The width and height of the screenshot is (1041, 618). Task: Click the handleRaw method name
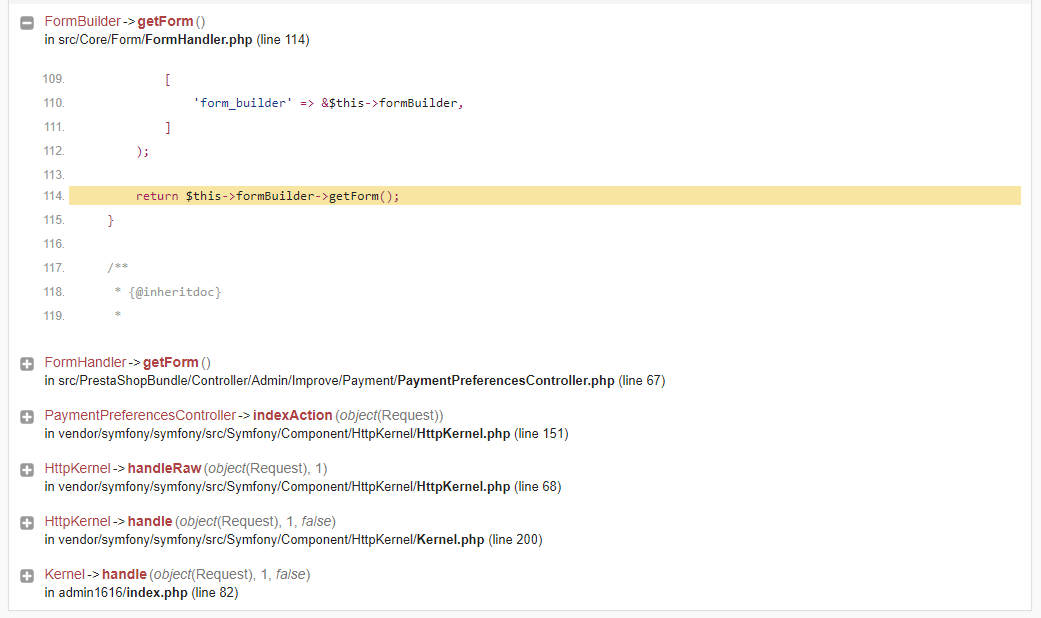(164, 469)
